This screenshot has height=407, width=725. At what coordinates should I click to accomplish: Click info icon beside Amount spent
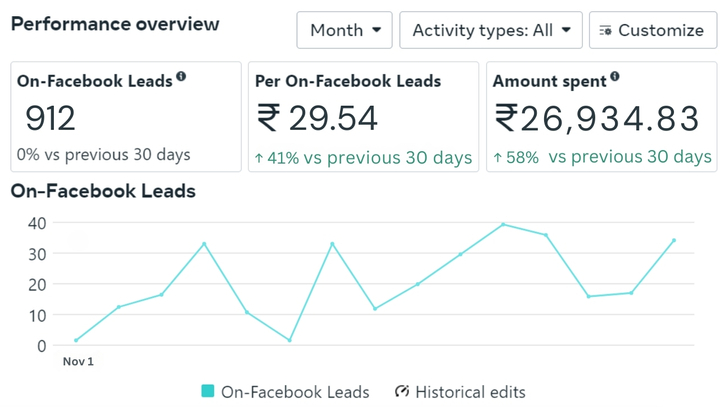click(614, 77)
